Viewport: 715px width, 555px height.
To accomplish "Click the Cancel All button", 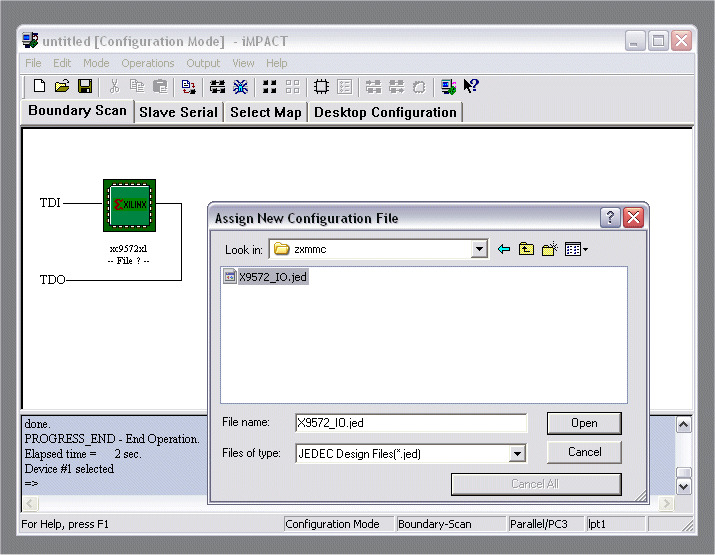I will [x=536, y=484].
